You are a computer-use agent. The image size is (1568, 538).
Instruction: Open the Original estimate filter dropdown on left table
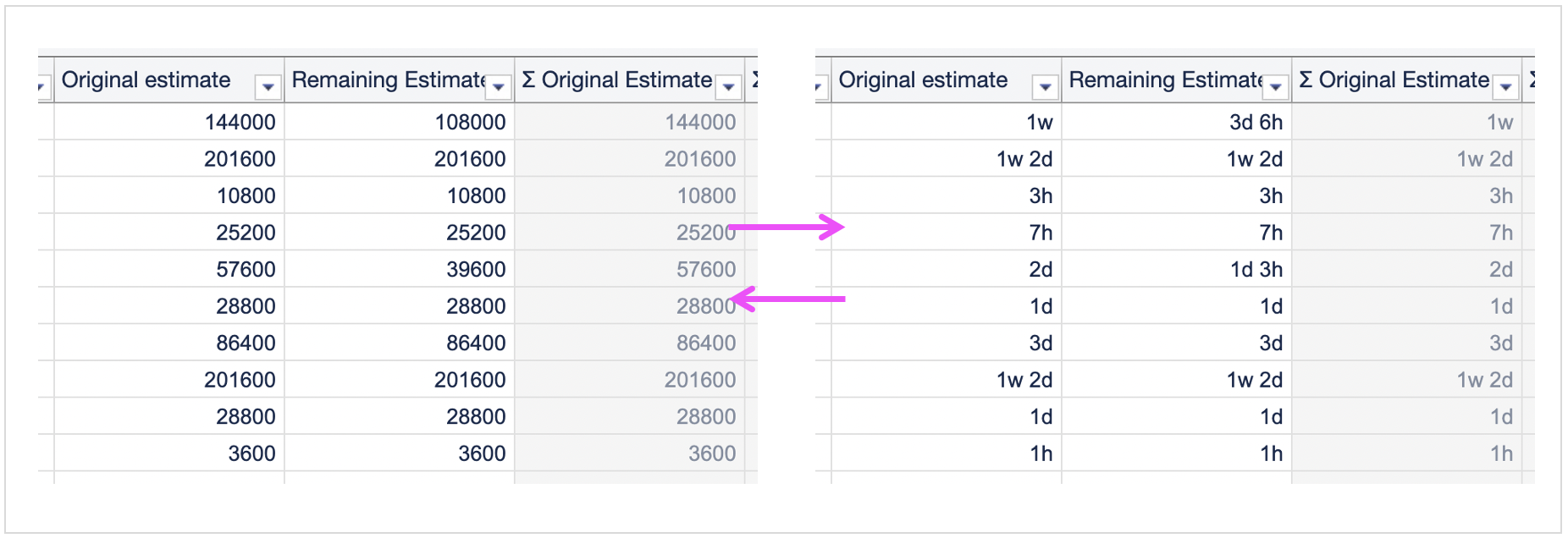(268, 85)
